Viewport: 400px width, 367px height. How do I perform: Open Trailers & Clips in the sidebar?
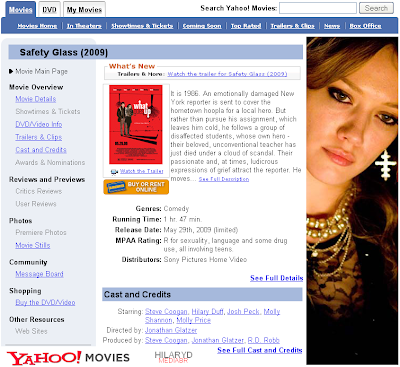click(x=39, y=137)
